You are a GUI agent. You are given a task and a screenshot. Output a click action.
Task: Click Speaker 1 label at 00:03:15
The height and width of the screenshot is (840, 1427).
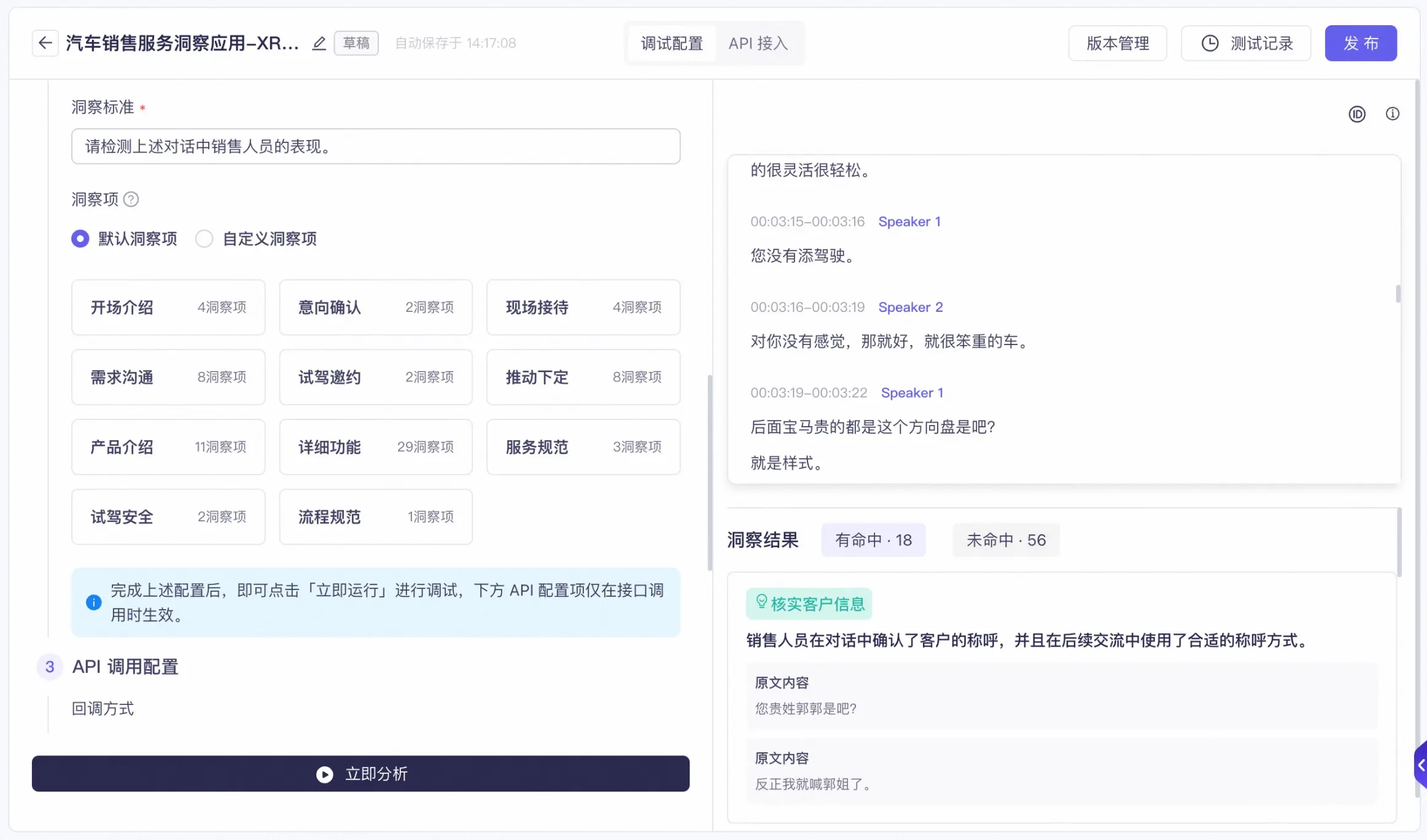[x=909, y=222]
